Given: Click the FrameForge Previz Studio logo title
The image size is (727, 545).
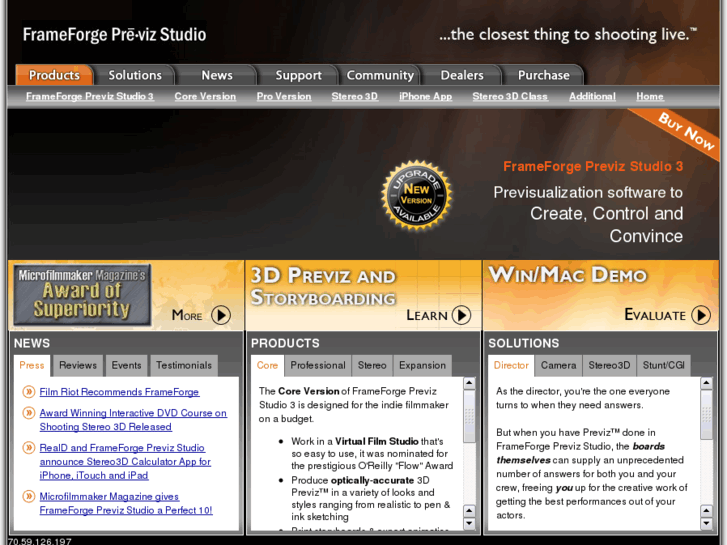Looking at the screenshot, I should pyautogui.click(x=115, y=35).
